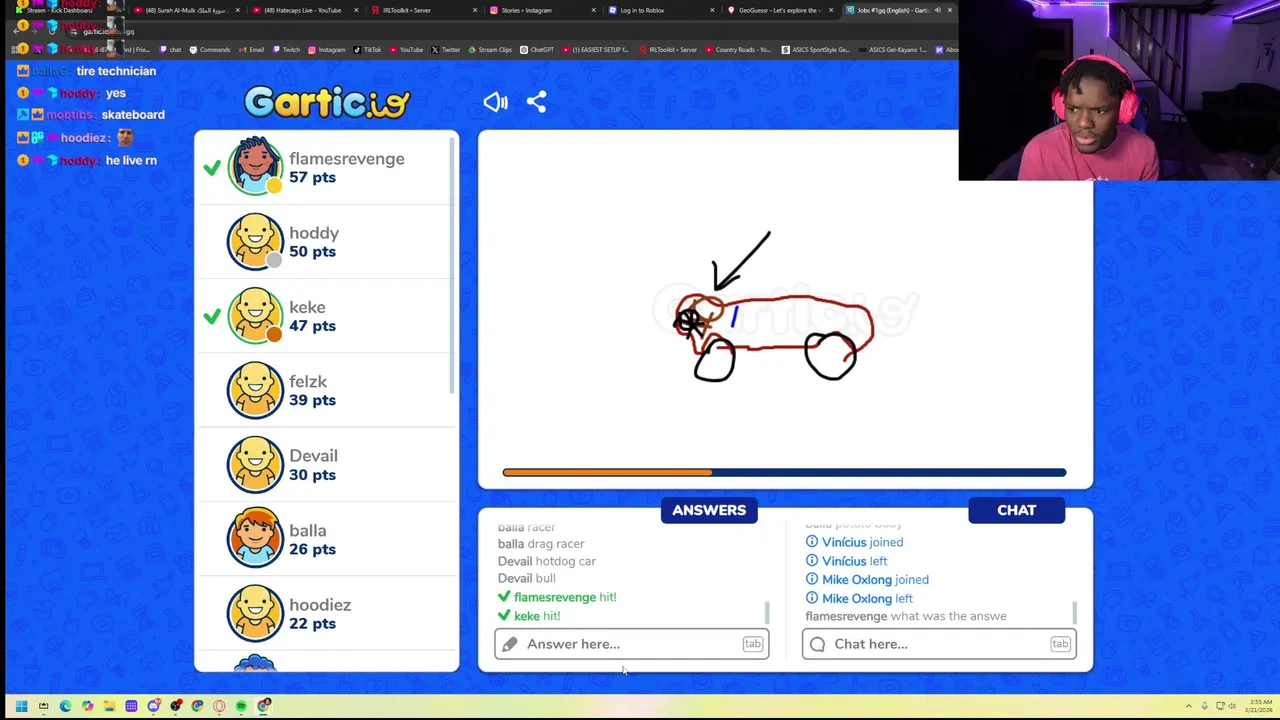
Task: Click hoodiez's avatar icon
Action: tap(256, 613)
